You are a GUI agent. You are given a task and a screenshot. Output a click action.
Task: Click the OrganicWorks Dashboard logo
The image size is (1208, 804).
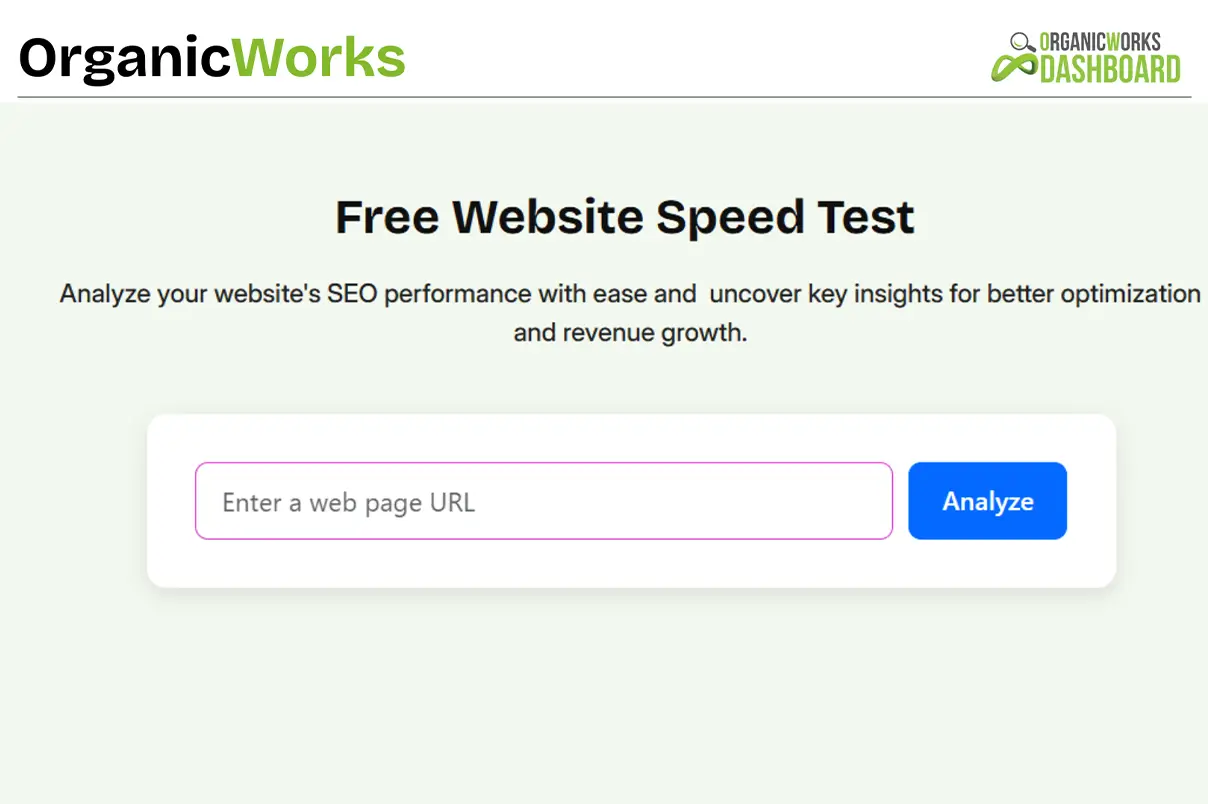[1090, 55]
